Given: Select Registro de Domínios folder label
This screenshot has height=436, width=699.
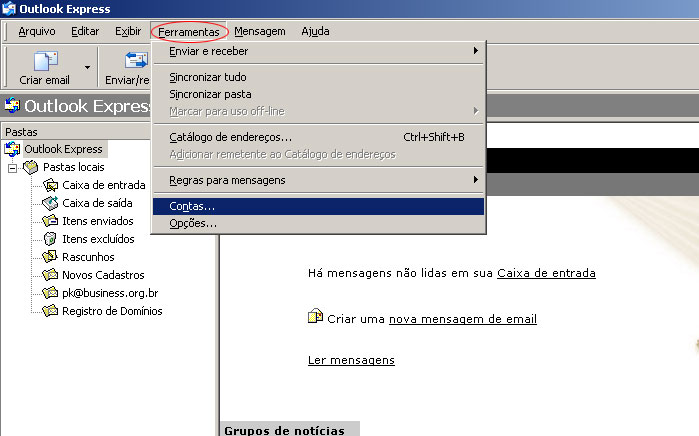Looking at the screenshot, I should (112, 311).
